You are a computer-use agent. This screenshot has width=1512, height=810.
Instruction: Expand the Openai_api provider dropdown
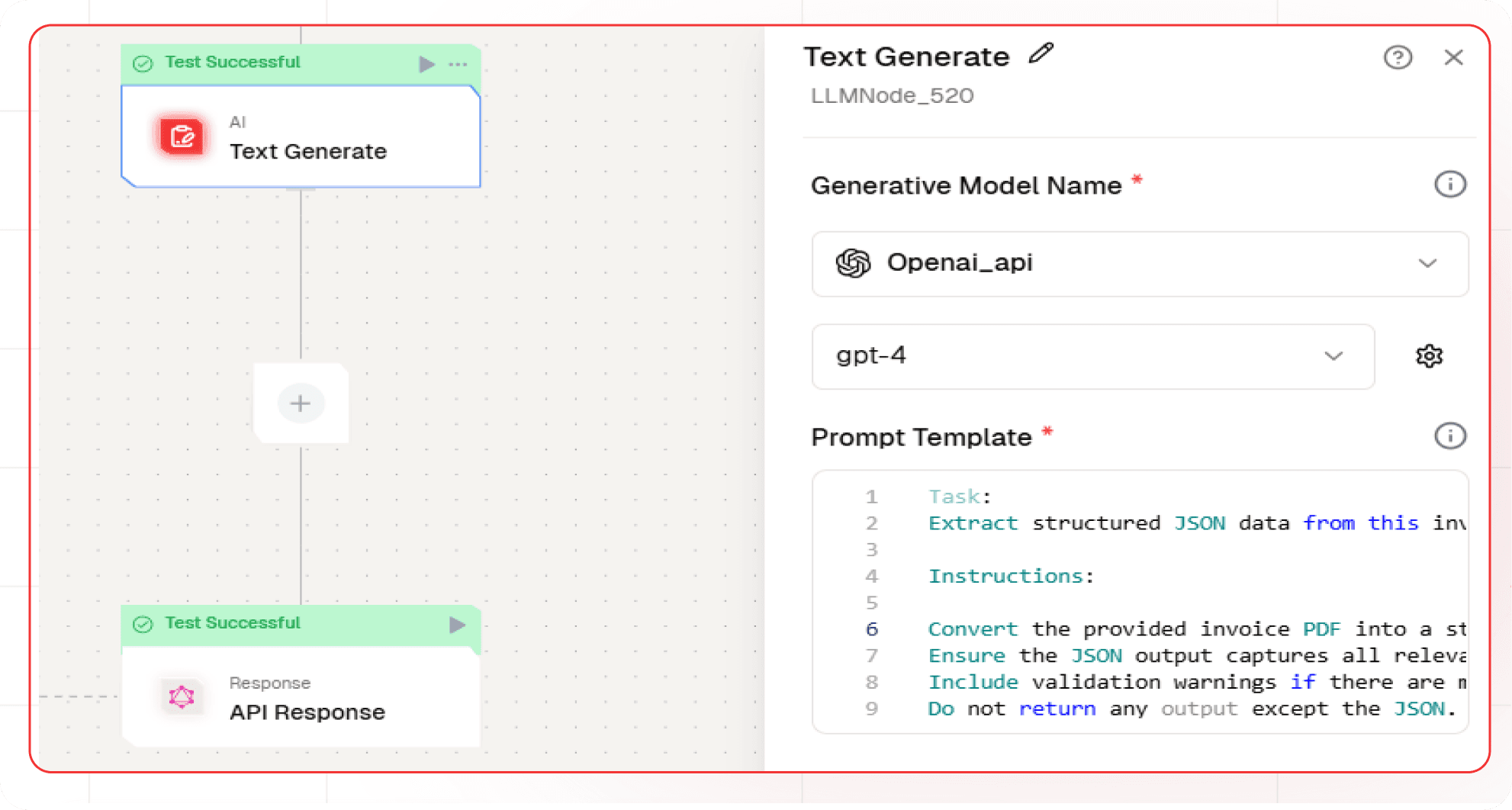(1140, 264)
